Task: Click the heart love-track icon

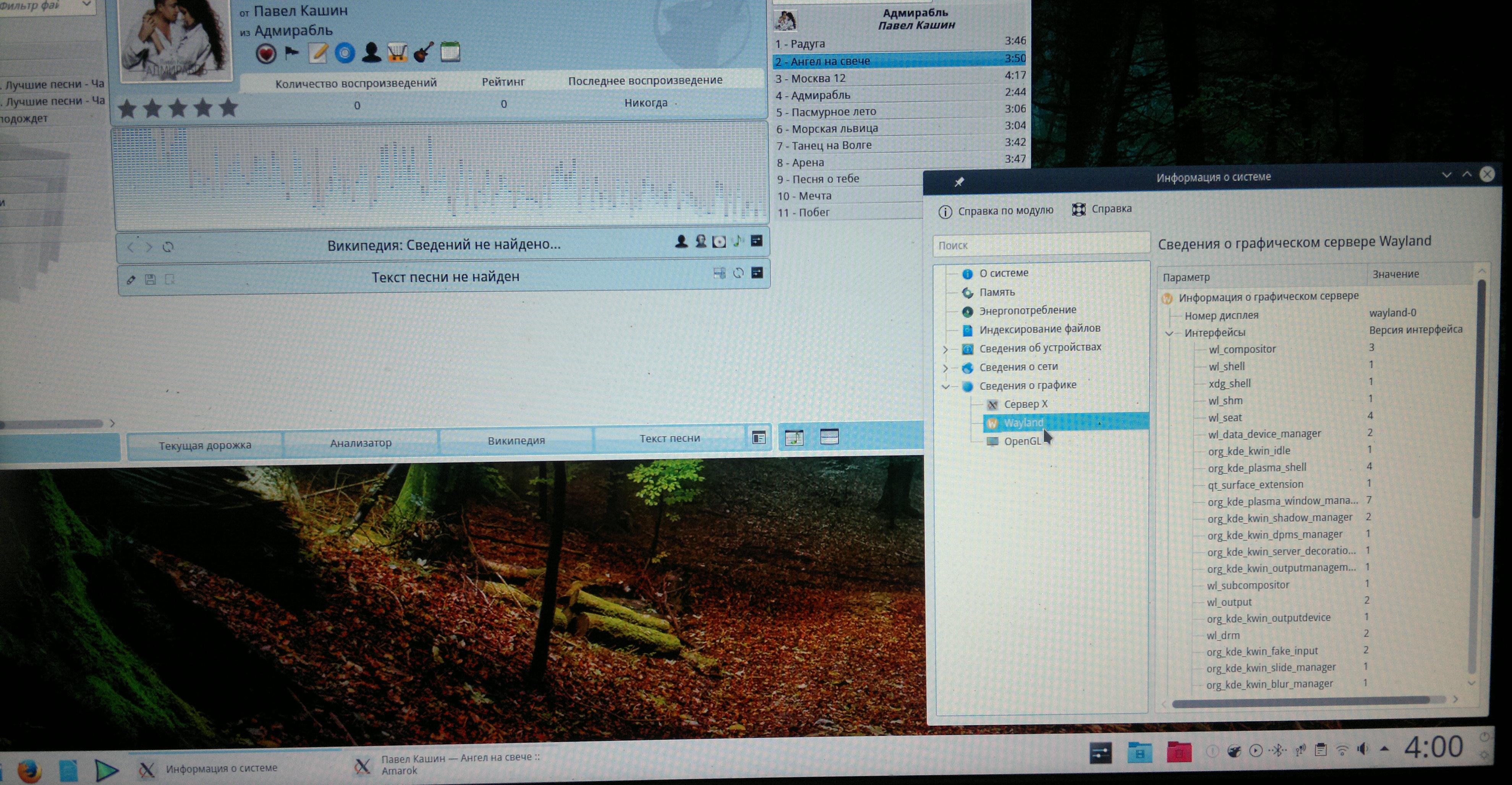Action: point(266,54)
